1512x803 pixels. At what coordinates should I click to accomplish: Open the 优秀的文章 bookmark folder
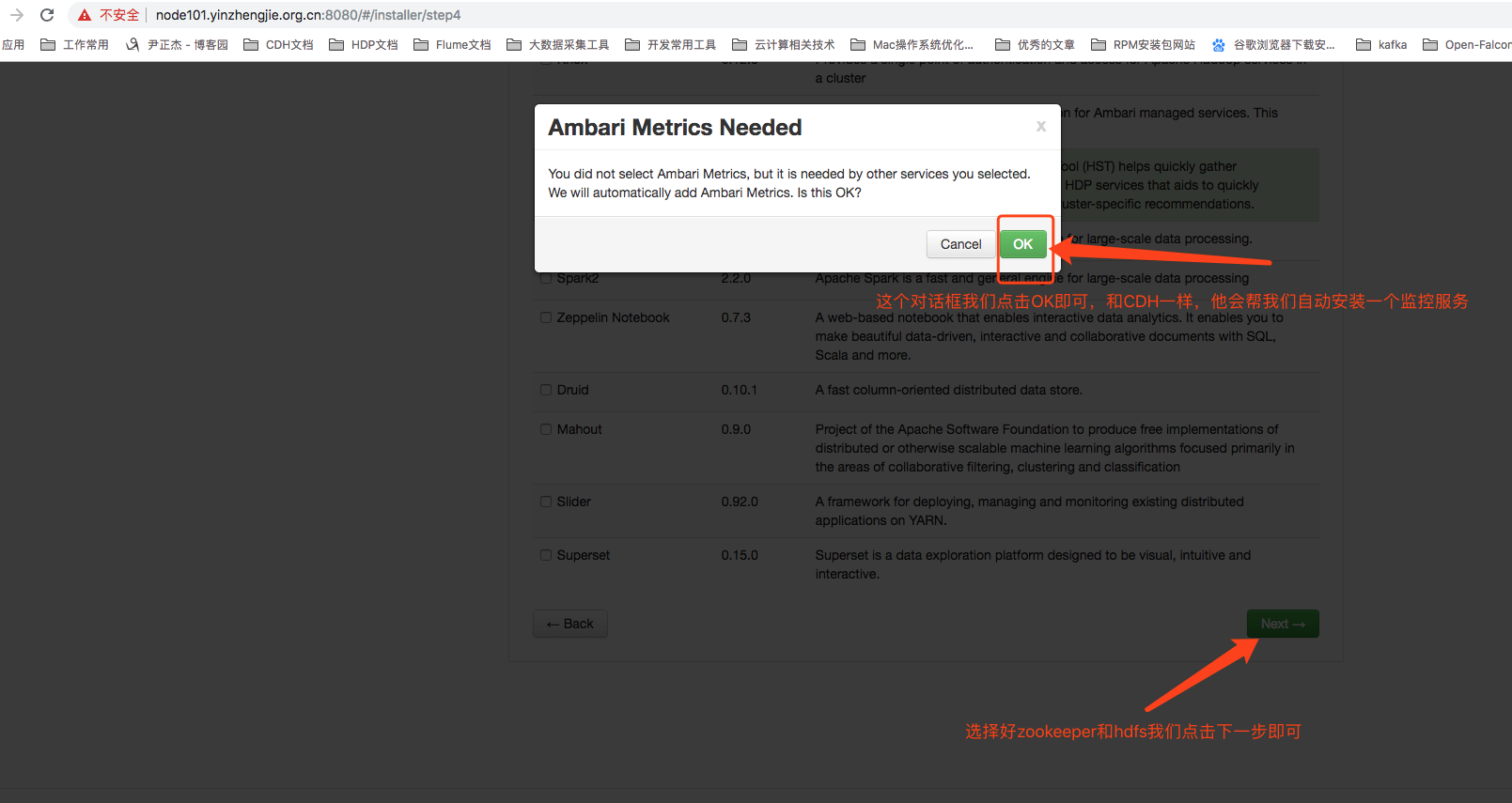(1035, 44)
